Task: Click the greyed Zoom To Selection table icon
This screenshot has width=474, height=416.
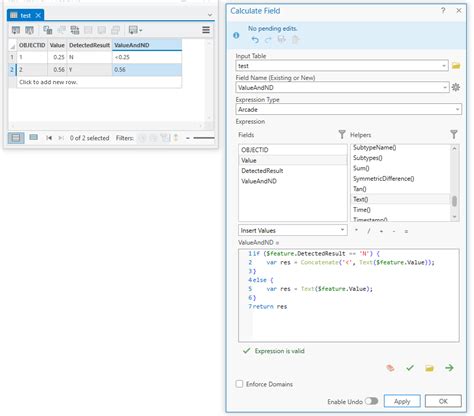Action: (x=61, y=30)
